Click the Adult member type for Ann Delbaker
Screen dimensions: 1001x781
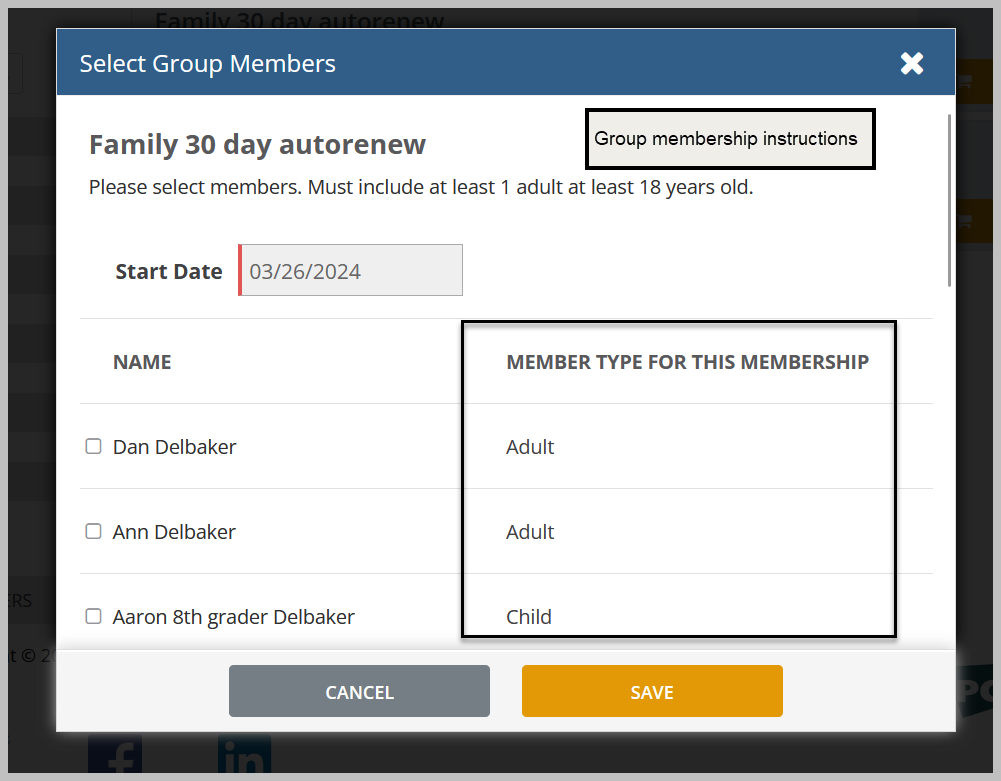click(530, 532)
